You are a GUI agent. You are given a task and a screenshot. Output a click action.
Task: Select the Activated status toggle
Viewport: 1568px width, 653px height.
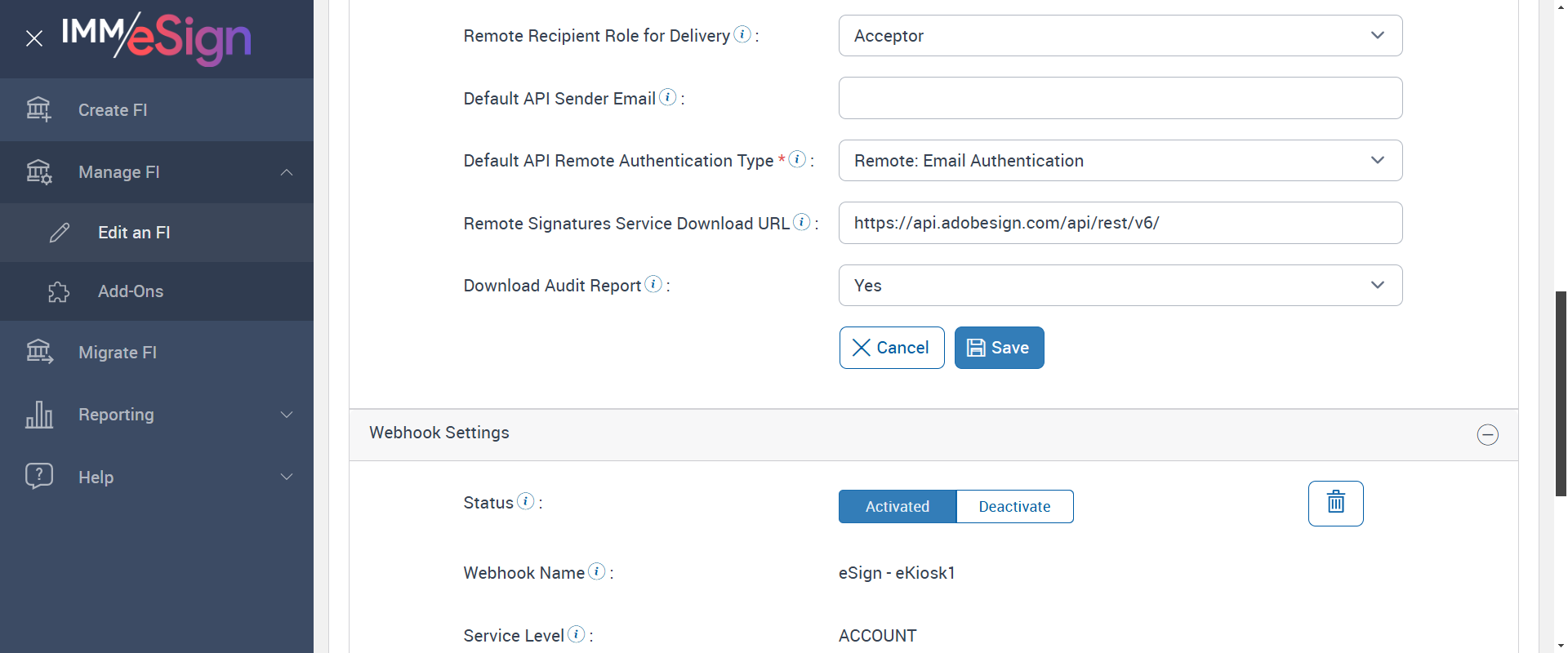tap(897, 506)
